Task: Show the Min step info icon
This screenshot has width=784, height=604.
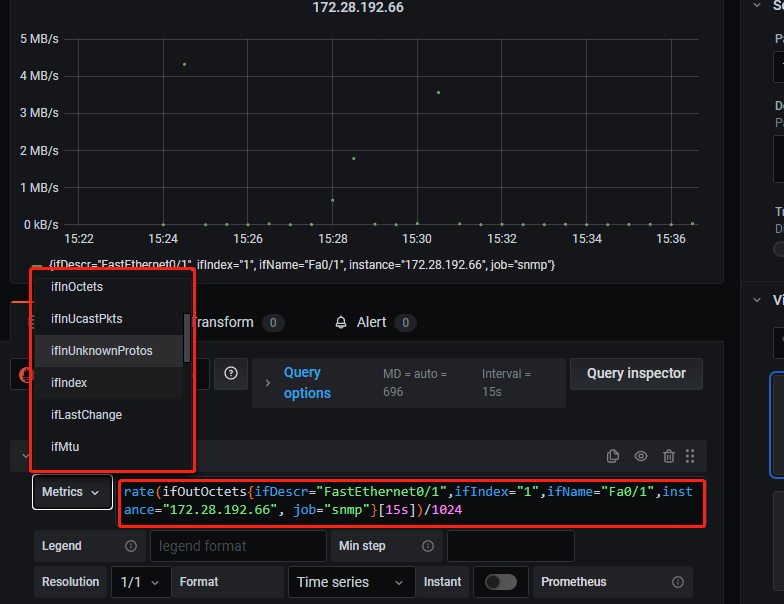Action: point(428,546)
